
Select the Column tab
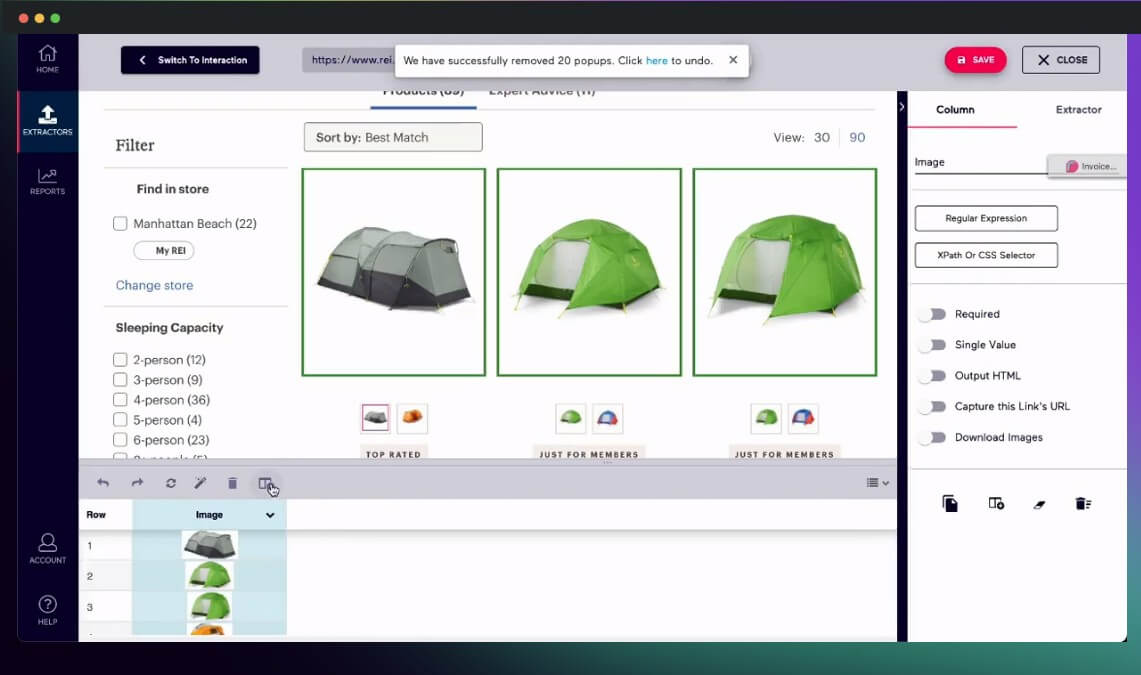(955, 109)
